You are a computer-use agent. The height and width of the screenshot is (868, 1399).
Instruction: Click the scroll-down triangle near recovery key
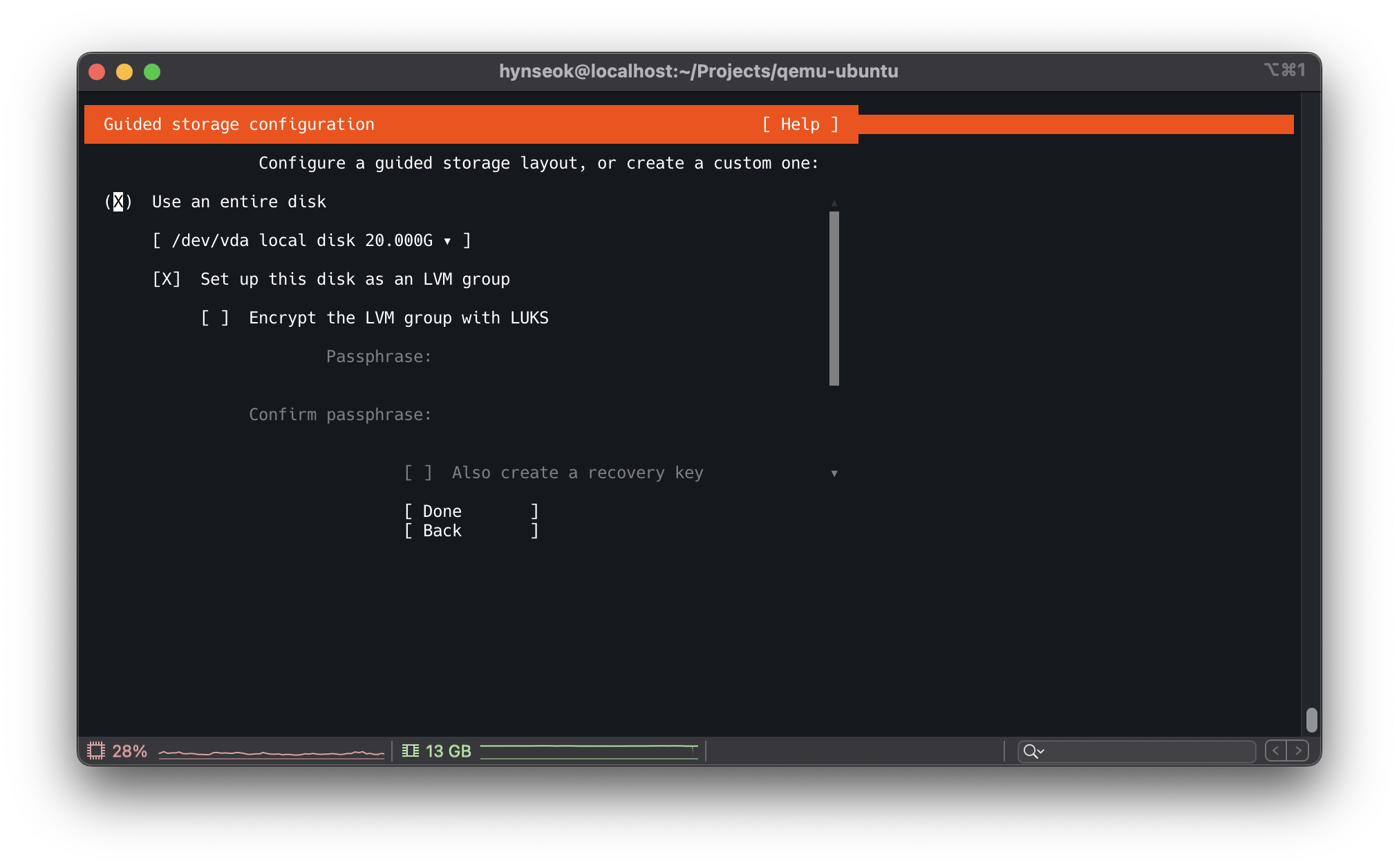coord(834,473)
